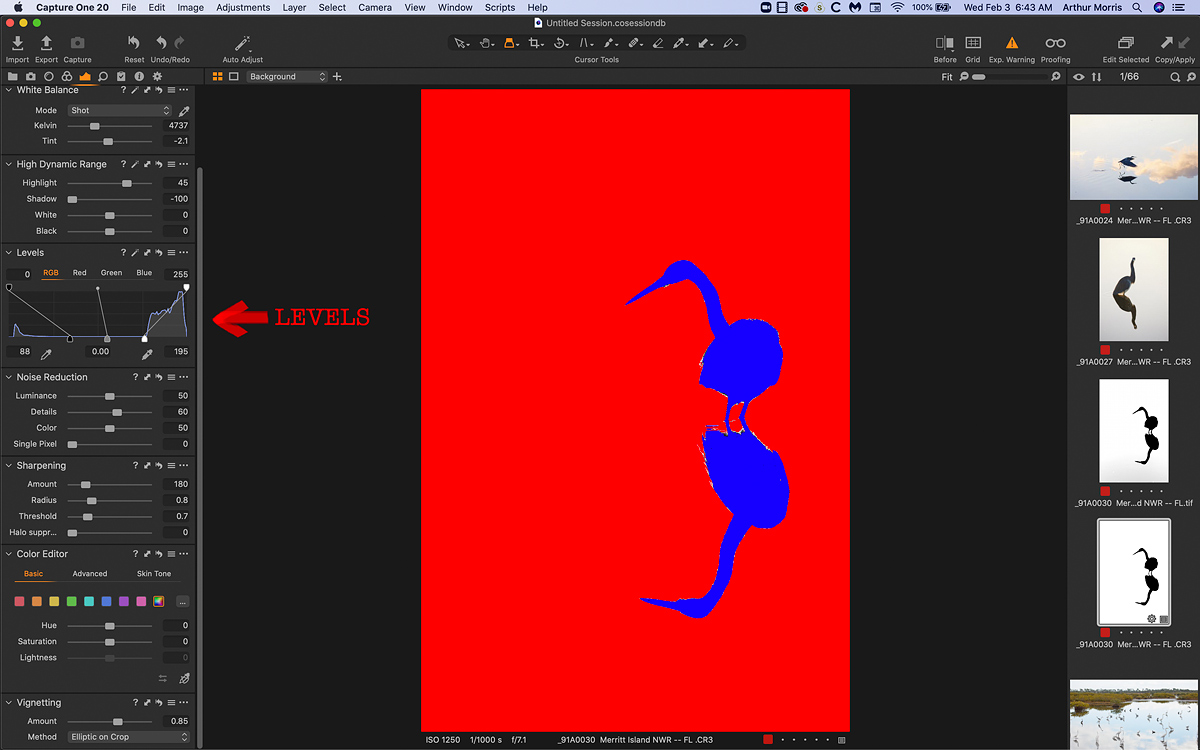This screenshot has height=750, width=1200.
Task: Select the Pan hand cursor tool
Action: click(486, 43)
